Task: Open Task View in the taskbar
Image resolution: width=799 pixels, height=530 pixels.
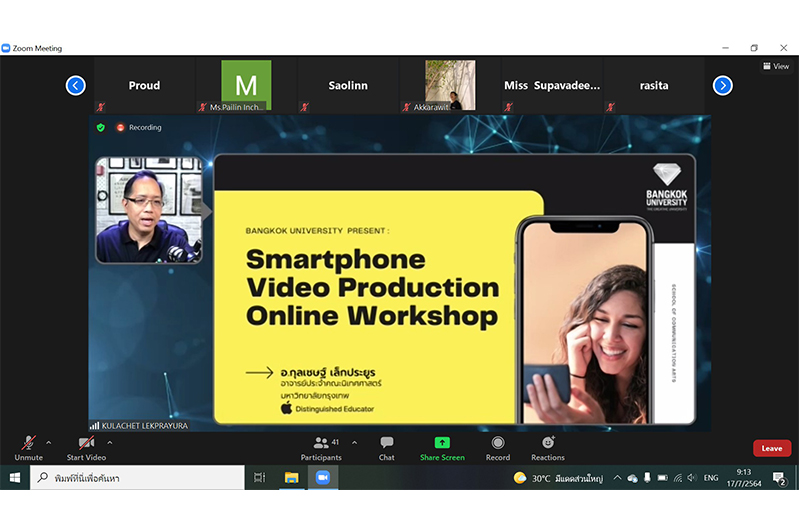Action: tap(260, 478)
